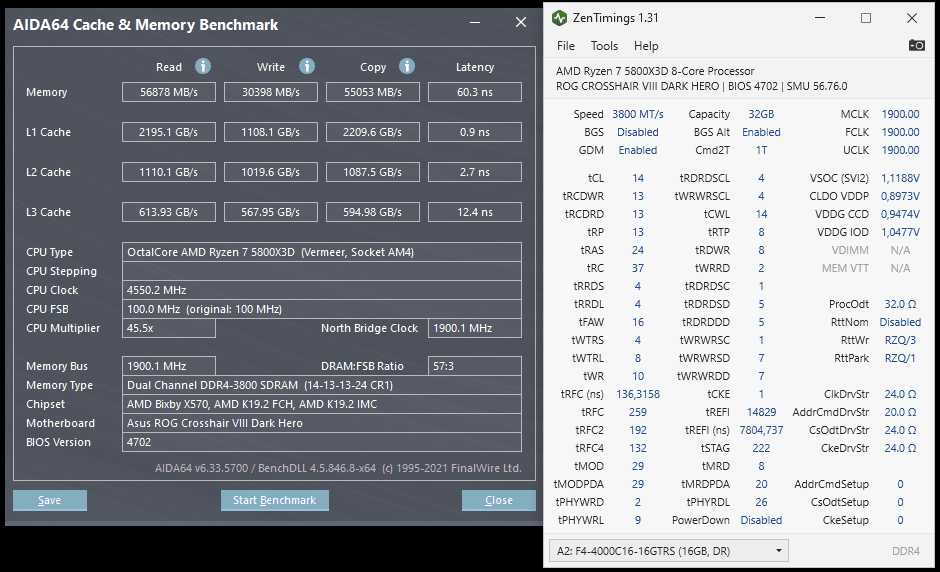The width and height of the screenshot is (940, 572).
Task: Select Memory Copy value 55053 MB/s
Action: pos(372,92)
